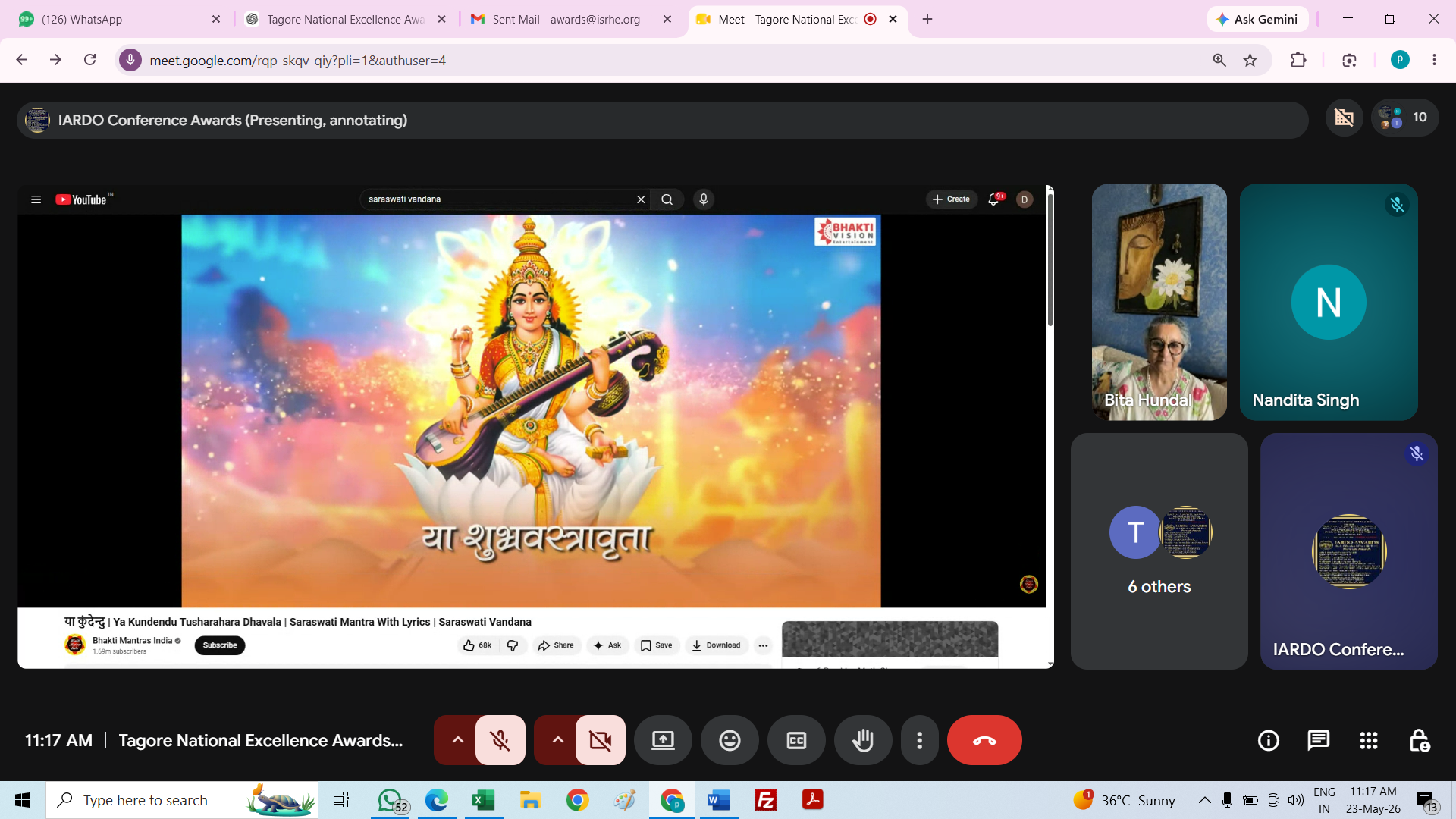The width and height of the screenshot is (1456, 819).
Task: Show the participants list with count 10
Action: click(x=1404, y=118)
